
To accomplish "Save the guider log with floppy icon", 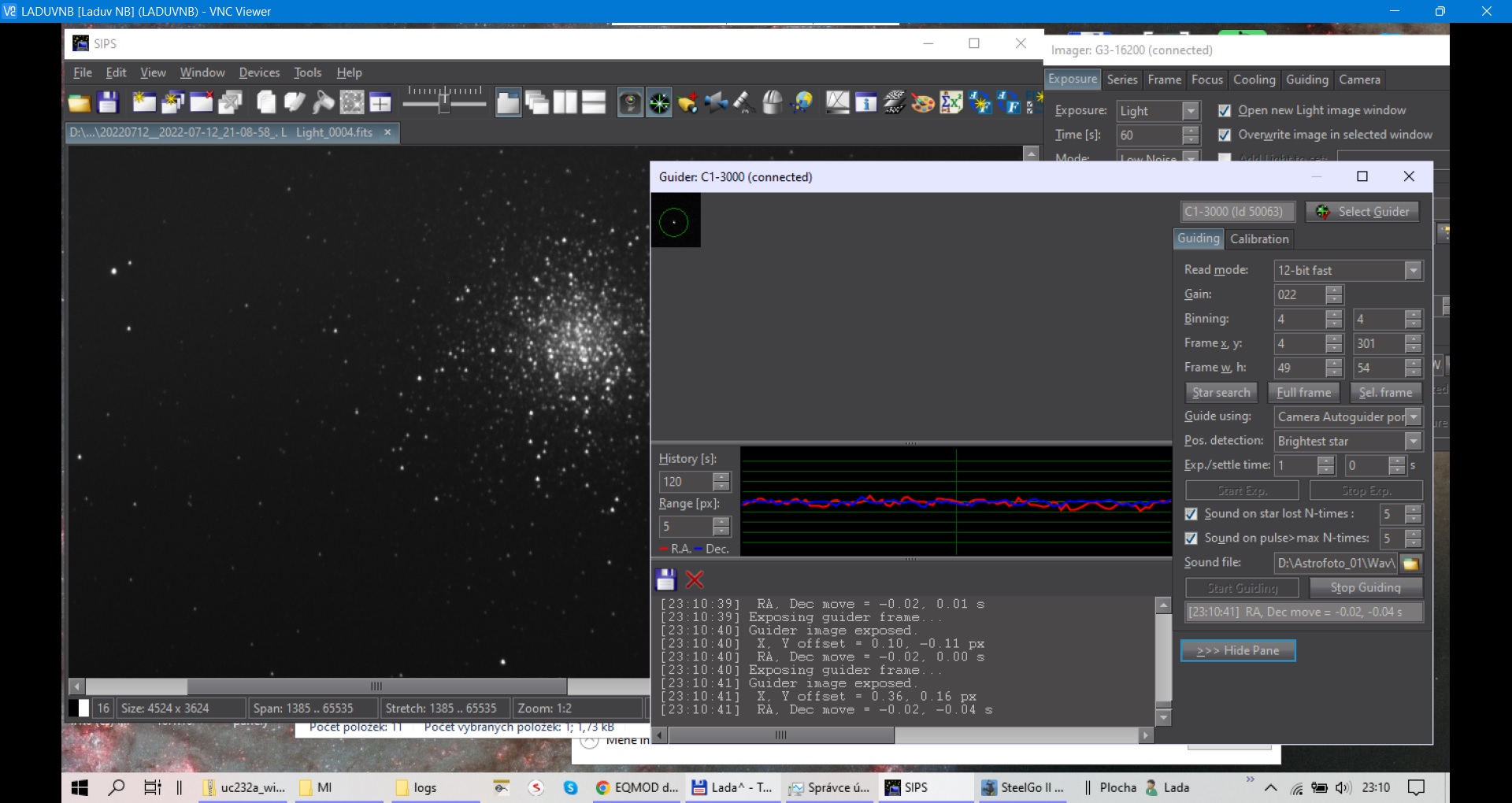I will click(x=665, y=580).
